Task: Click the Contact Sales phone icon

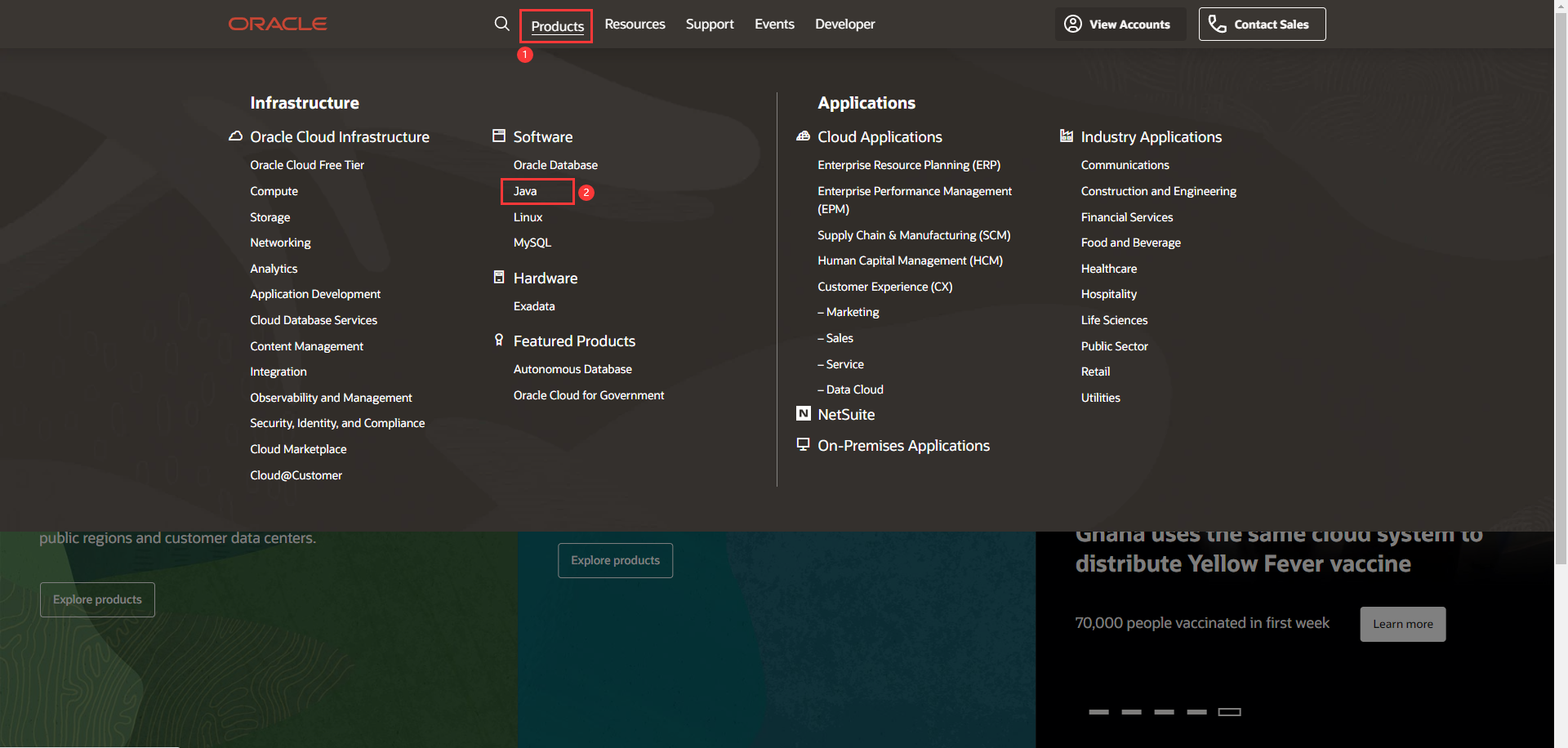Action: click(1217, 24)
